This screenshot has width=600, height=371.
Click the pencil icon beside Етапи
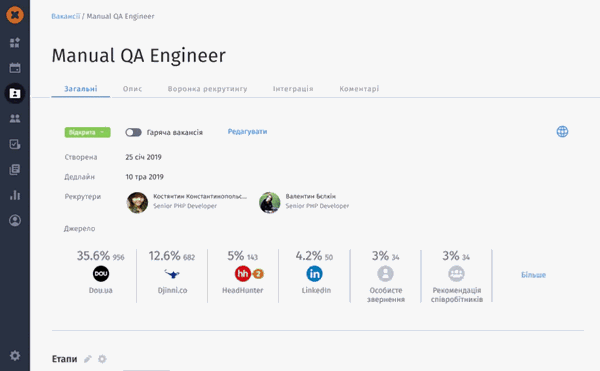click(88, 359)
